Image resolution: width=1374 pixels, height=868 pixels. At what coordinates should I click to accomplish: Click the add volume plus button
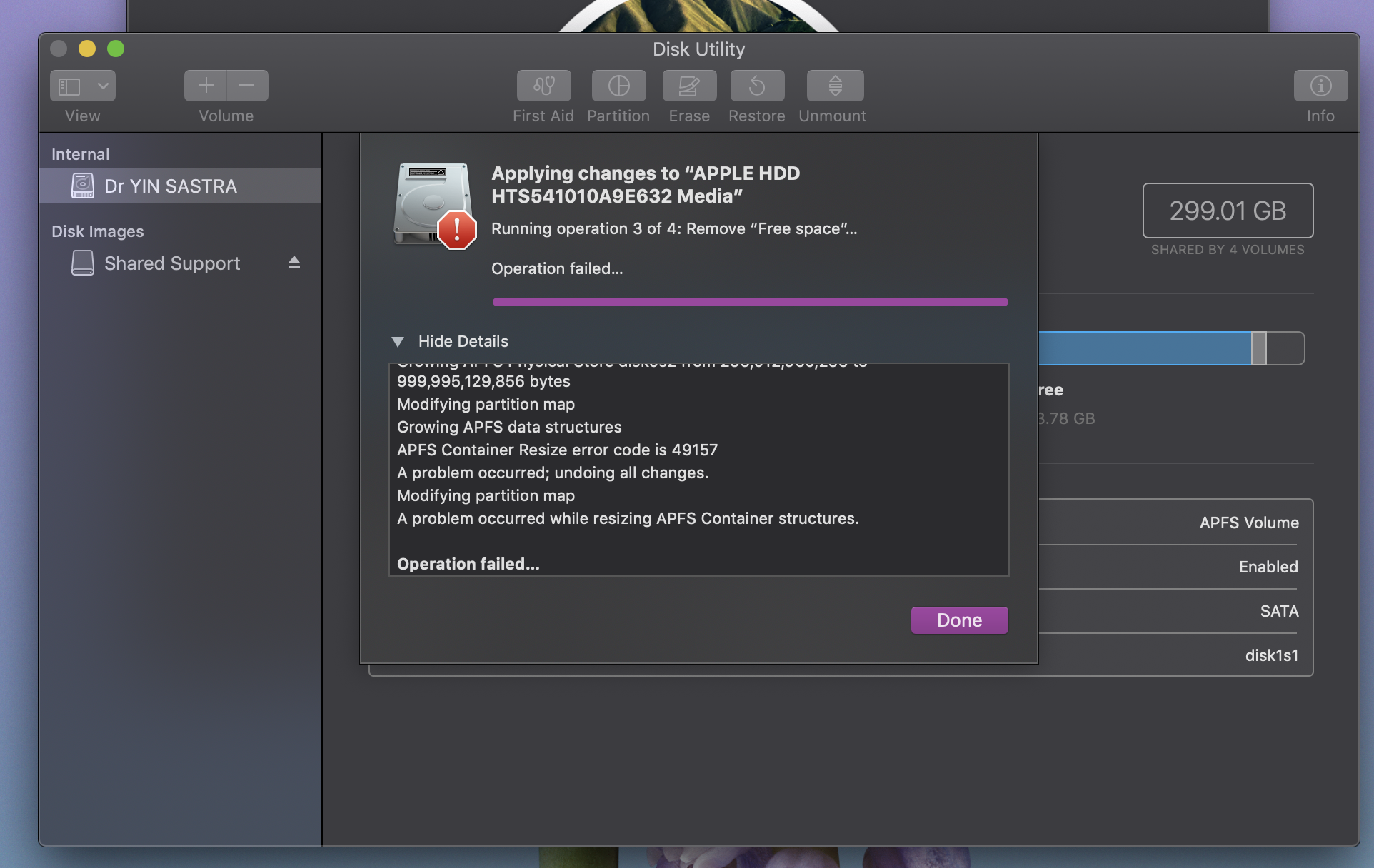[x=206, y=86]
